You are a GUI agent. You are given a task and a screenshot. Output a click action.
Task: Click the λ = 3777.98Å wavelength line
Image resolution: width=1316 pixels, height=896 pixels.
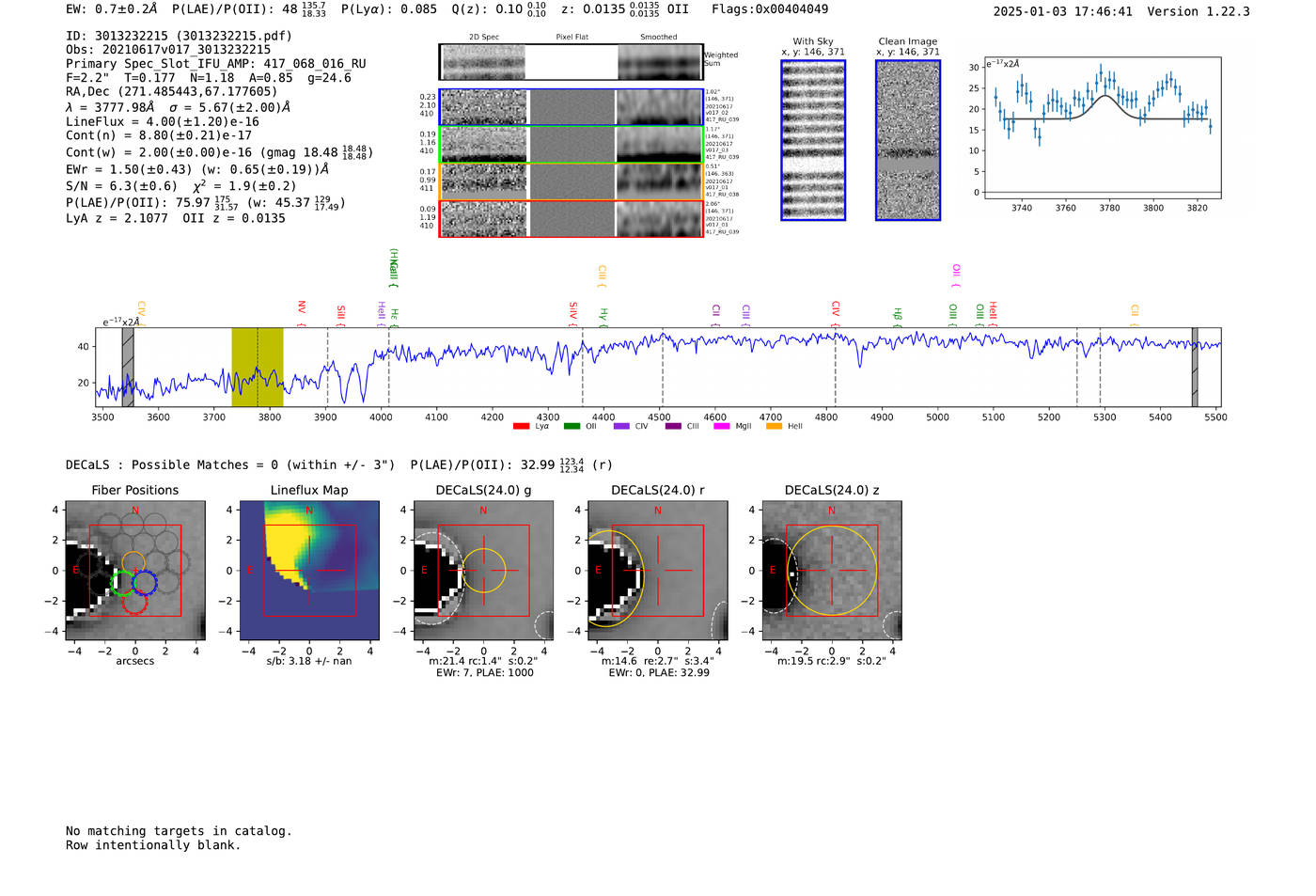[178, 107]
